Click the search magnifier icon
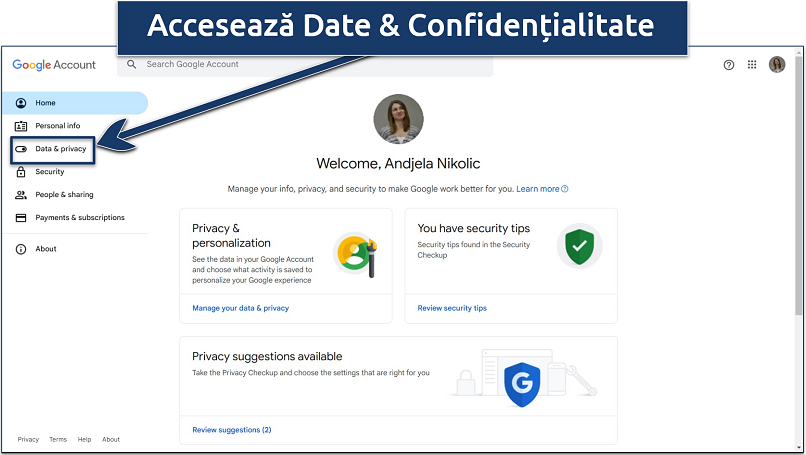 131,64
